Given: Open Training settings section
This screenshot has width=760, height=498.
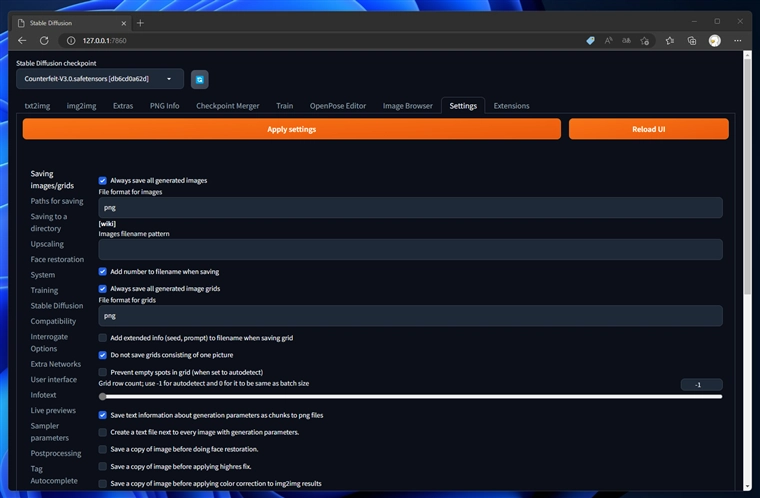Looking at the screenshot, I should click(44, 290).
